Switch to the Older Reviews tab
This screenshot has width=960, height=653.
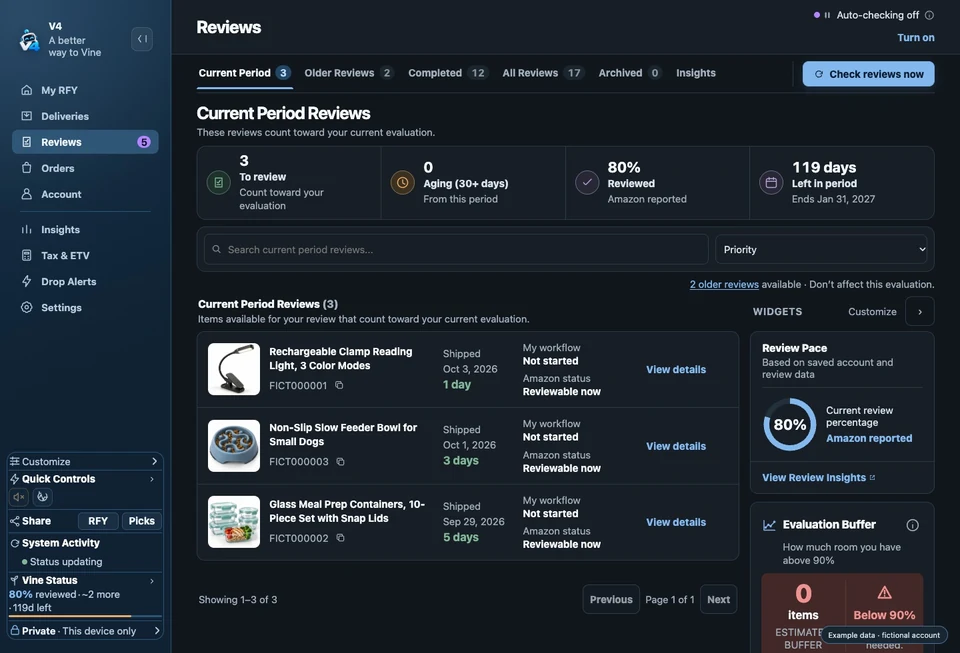pyautogui.click(x=348, y=73)
